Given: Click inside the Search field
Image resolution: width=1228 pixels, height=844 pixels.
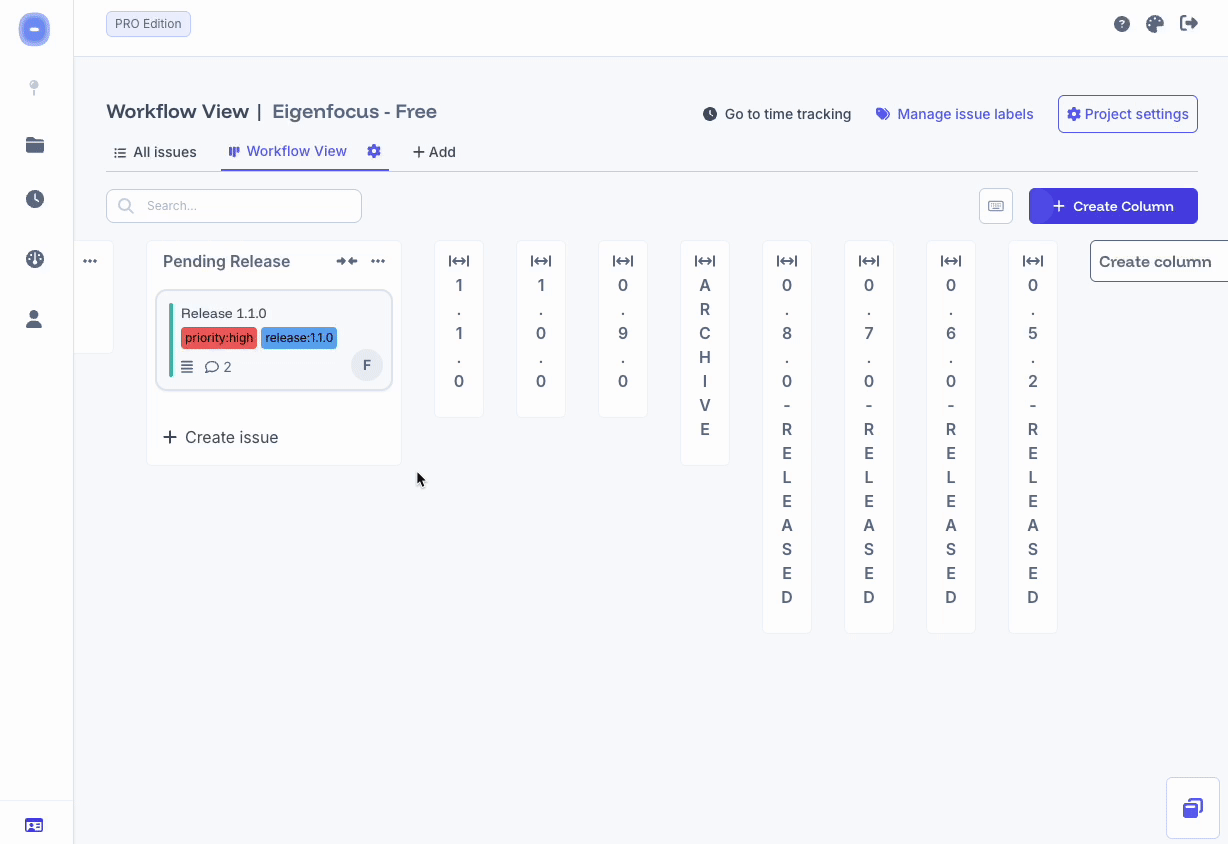Looking at the screenshot, I should pyautogui.click(x=234, y=205).
